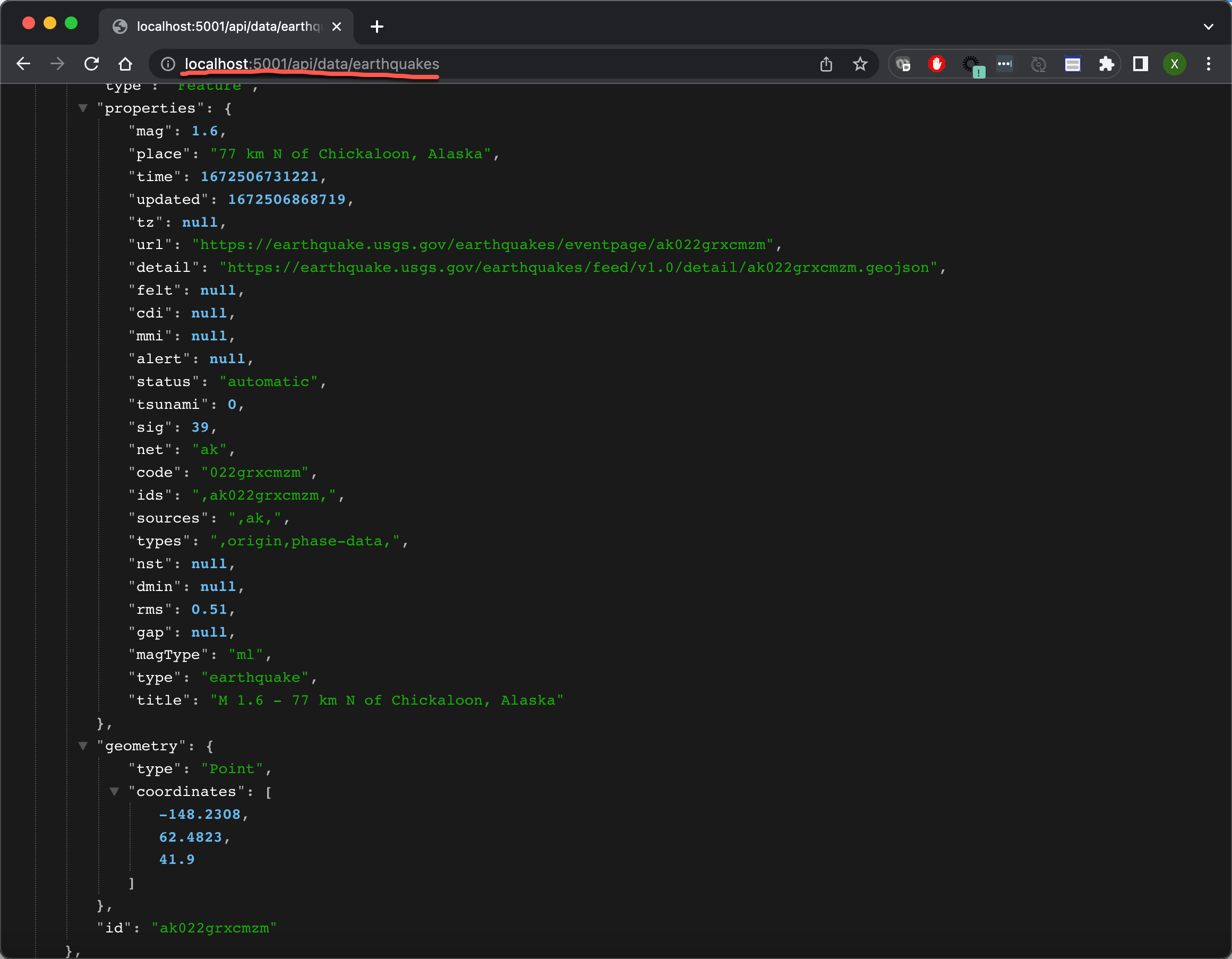Toggle the side panel icon

click(x=1140, y=64)
